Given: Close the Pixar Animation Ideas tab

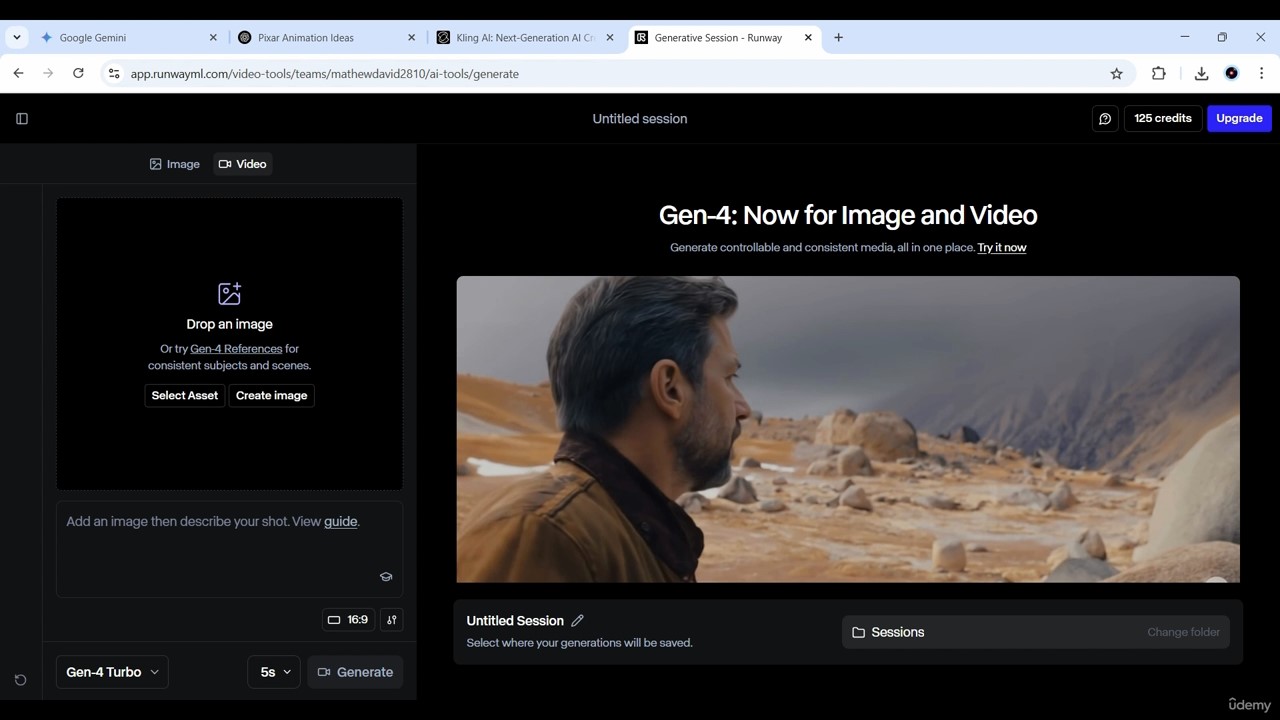Looking at the screenshot, I should [411, 37].
